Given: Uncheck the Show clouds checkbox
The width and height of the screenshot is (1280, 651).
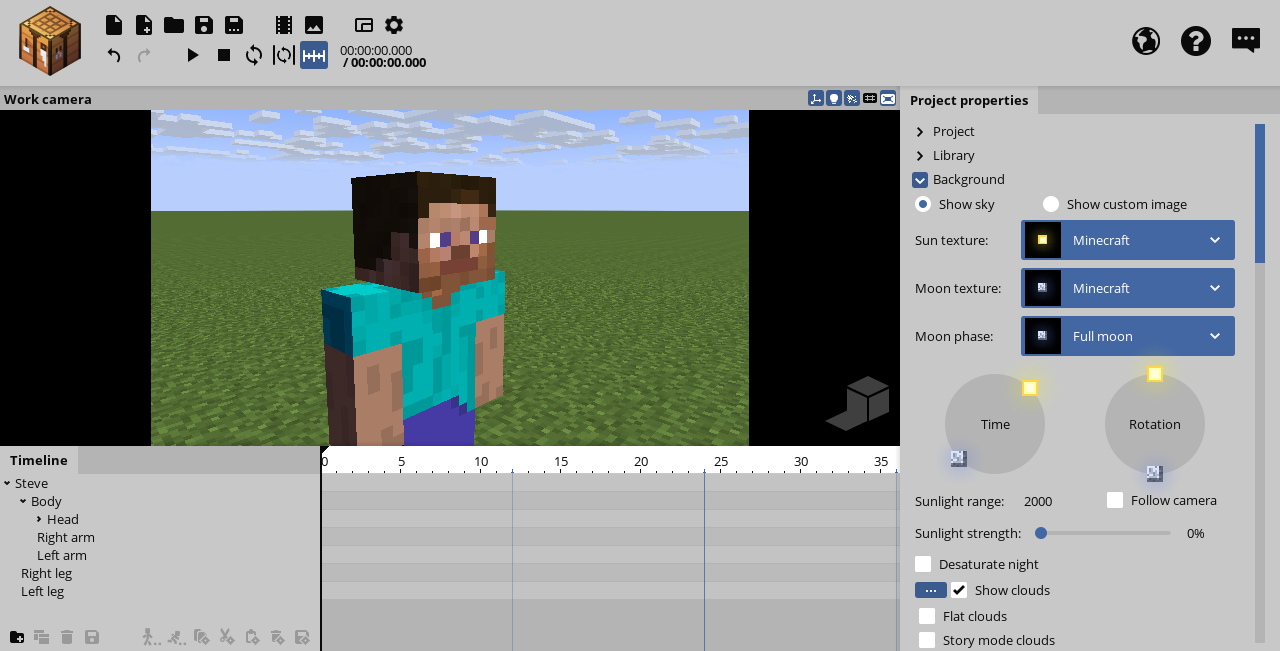Looking at the screenshot, I should 959,590.
